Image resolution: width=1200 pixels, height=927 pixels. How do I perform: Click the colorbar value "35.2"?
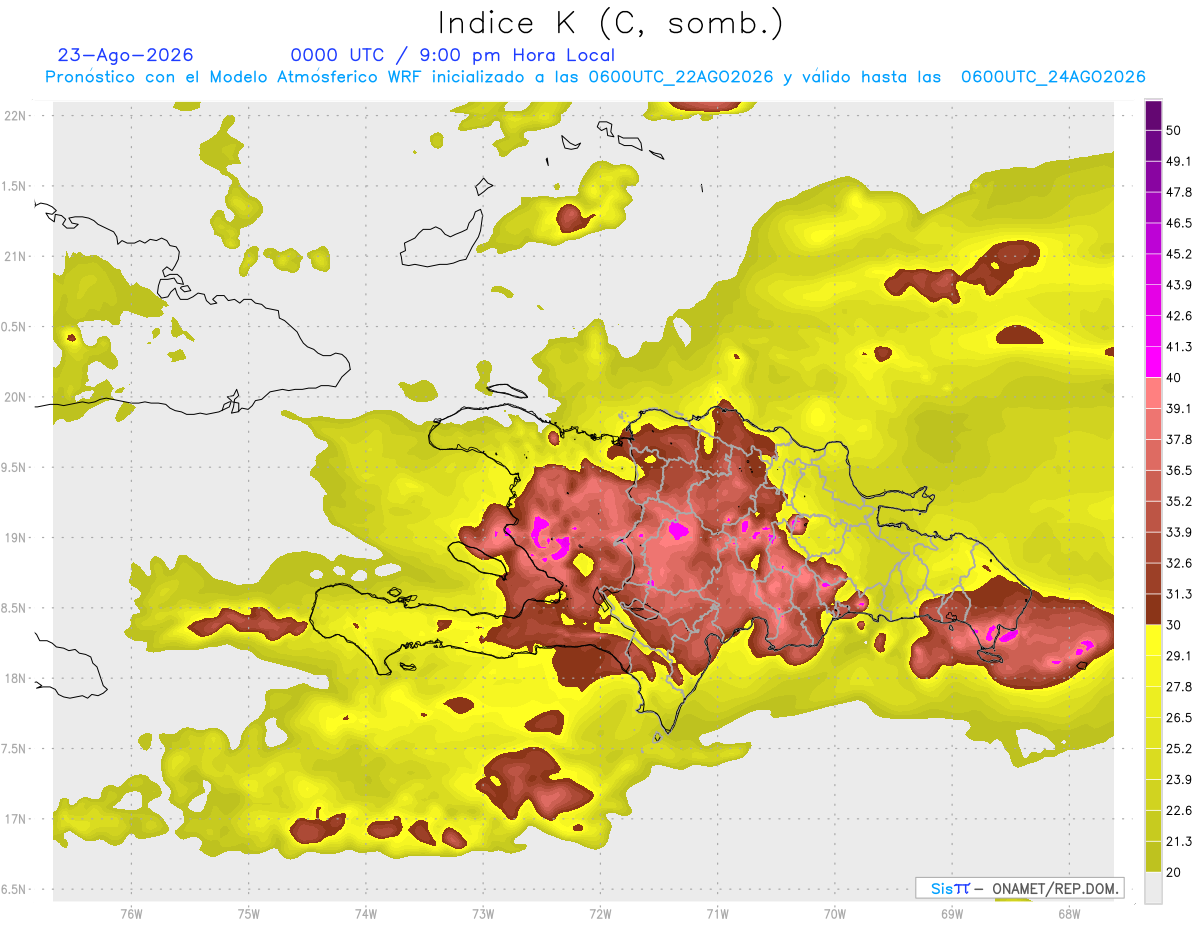(x=1180, y=501)
